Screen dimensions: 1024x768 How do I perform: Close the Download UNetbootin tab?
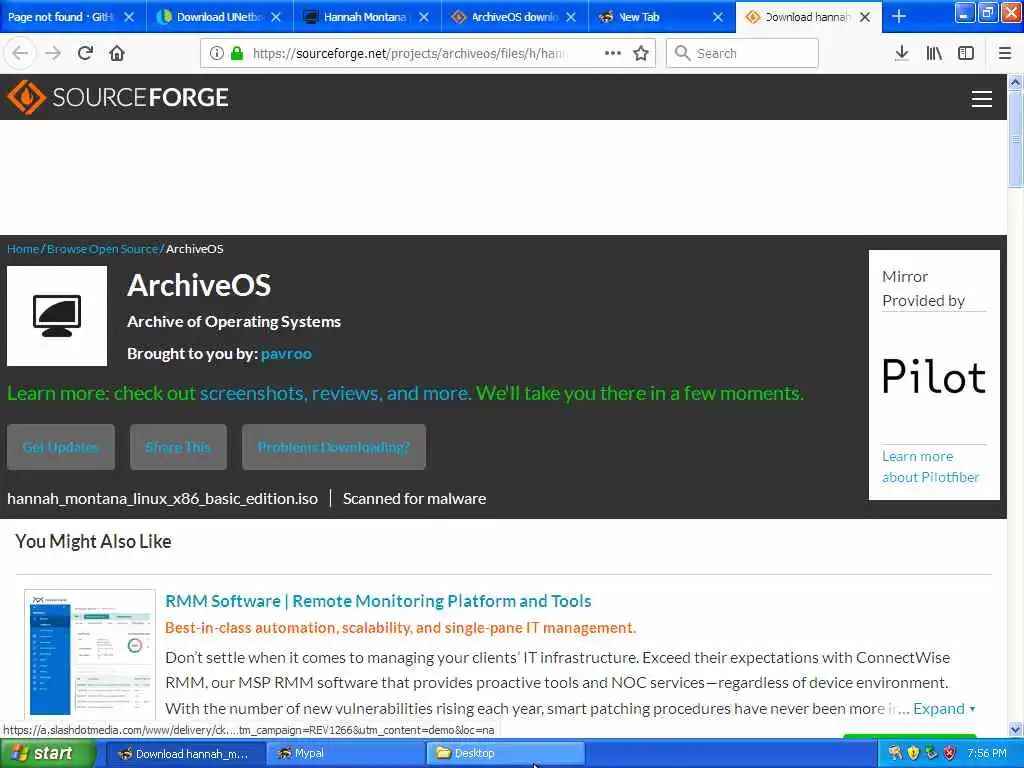pos(276,17)
